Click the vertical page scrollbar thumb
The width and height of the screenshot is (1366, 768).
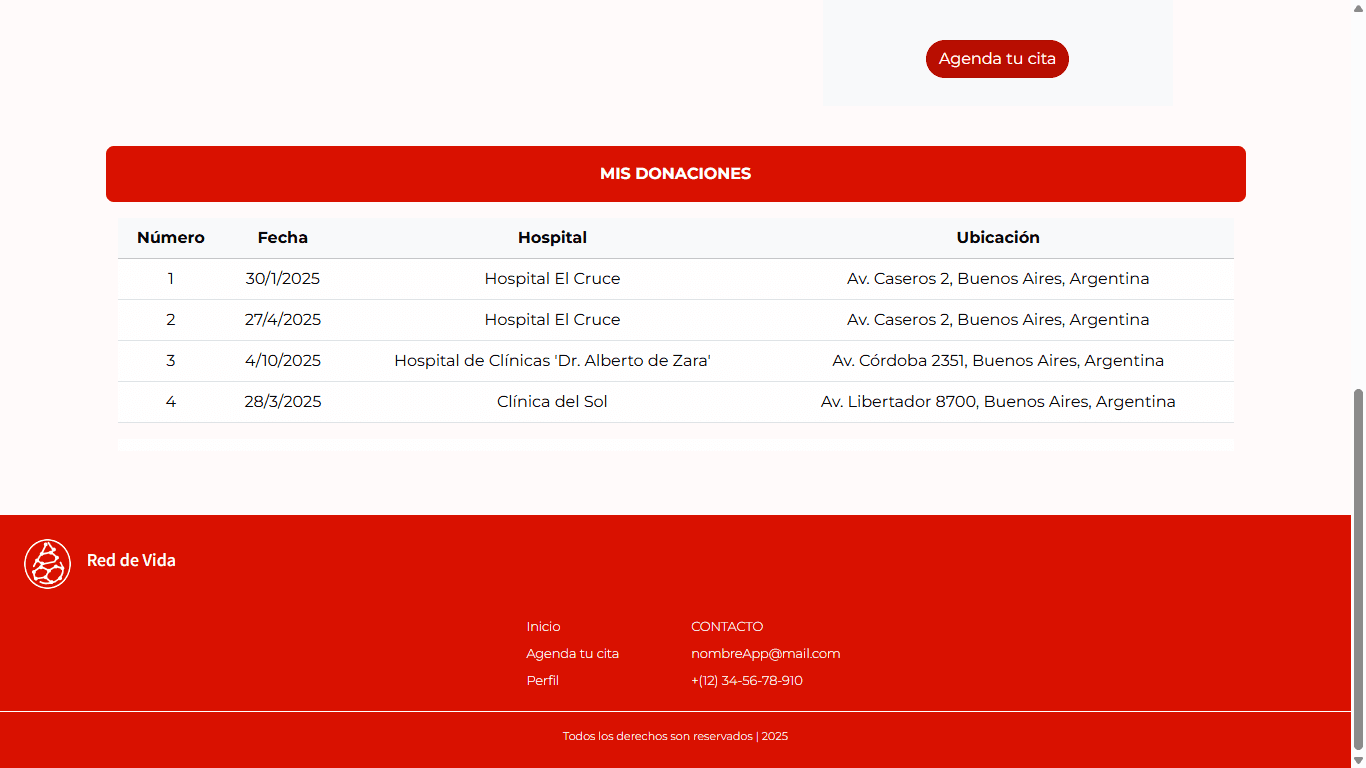pyautogui.click(x=1358, y=570)
